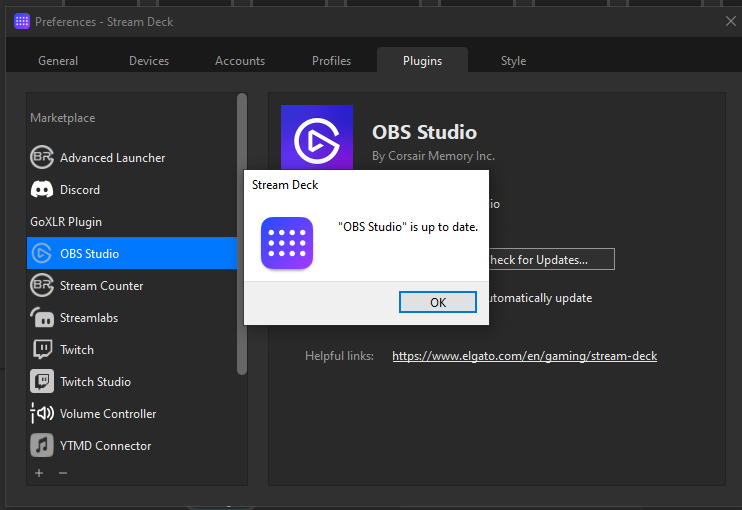Click the Automatically update label
Image resolution: width=742 pixels, height=510 pixels.
[540, 298]
